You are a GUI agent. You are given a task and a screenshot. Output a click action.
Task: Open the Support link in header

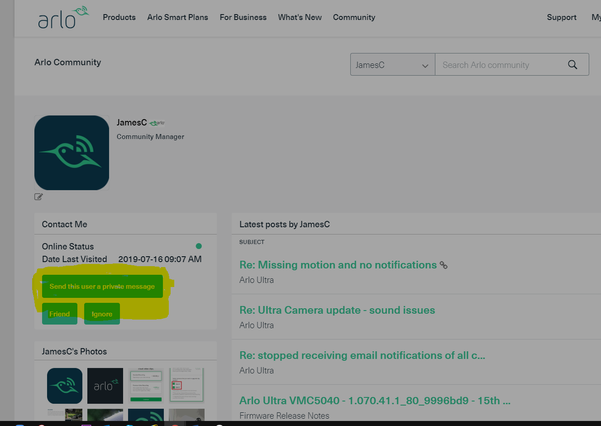tap(561, 18)
